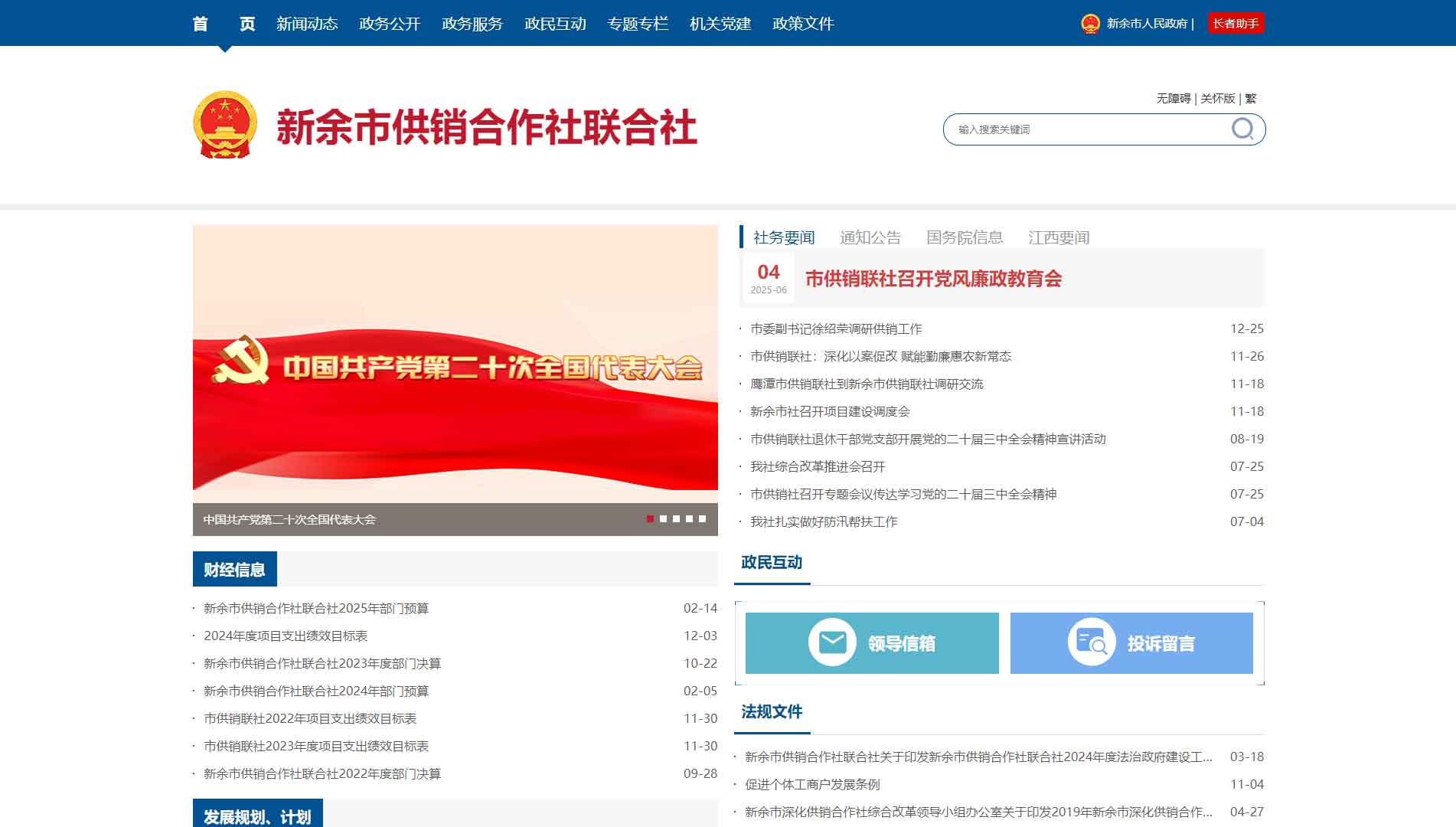Screen dimensions: 1456x827
Task: Select the third carousel dot
Action: [676, 518]
